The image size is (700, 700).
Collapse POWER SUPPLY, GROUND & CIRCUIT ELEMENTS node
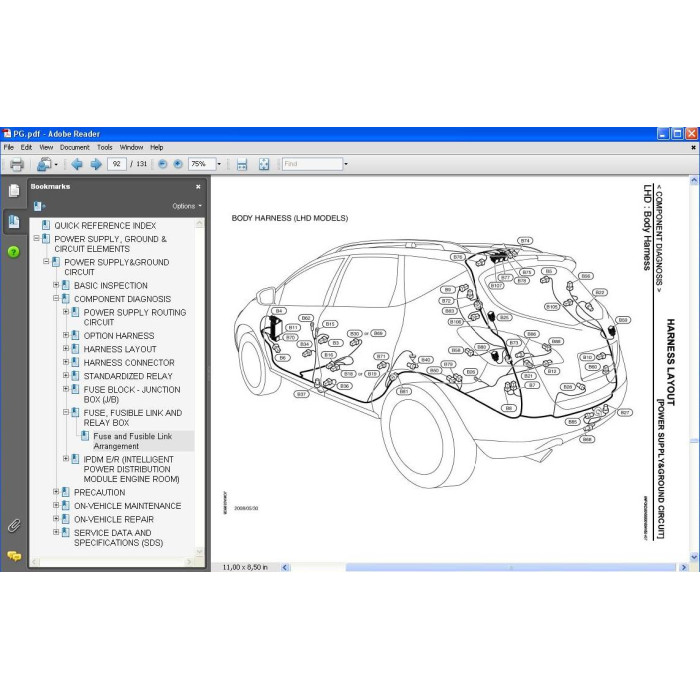coord(37,238)
